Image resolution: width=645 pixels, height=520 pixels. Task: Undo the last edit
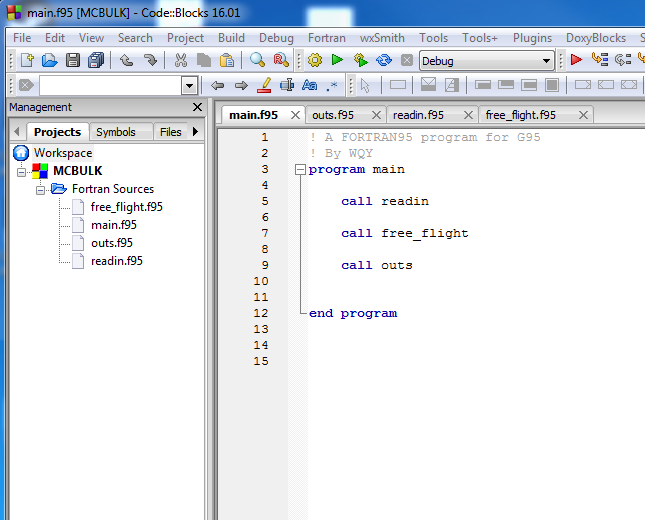coord(126,60)
